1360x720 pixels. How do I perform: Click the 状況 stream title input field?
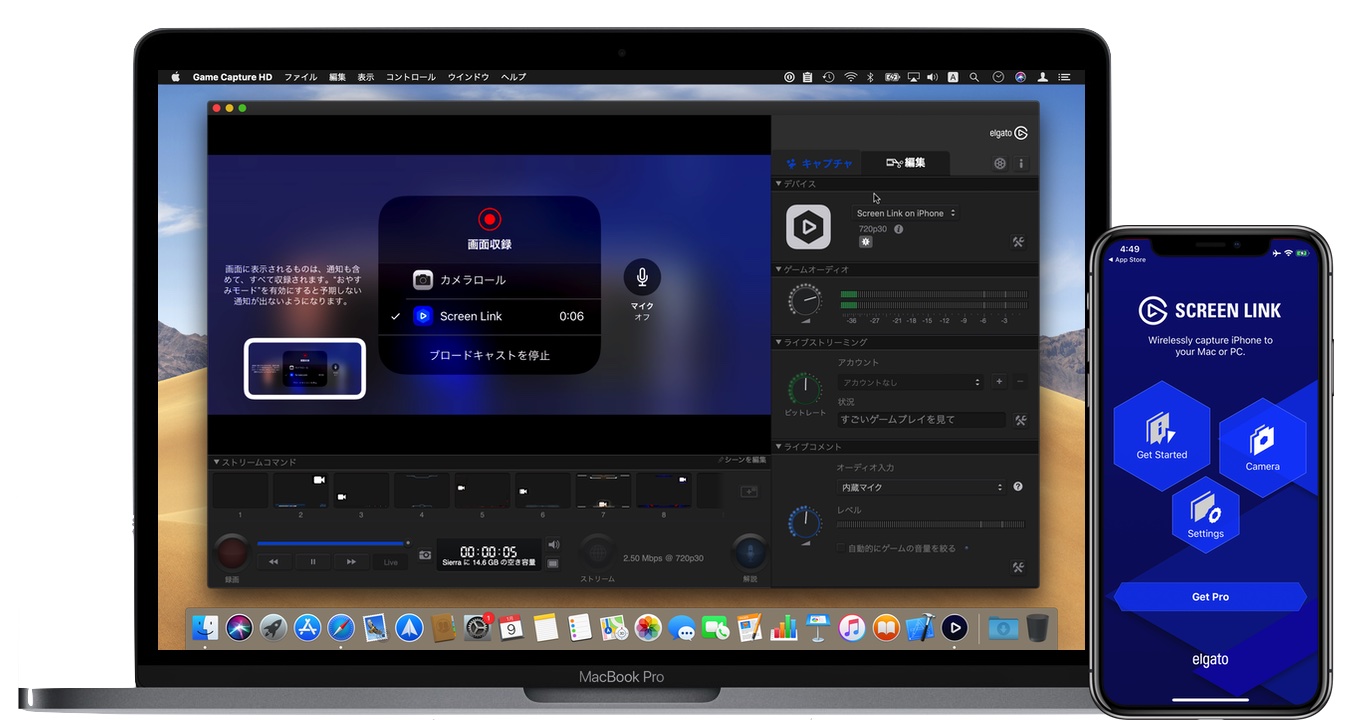[921, 420]
